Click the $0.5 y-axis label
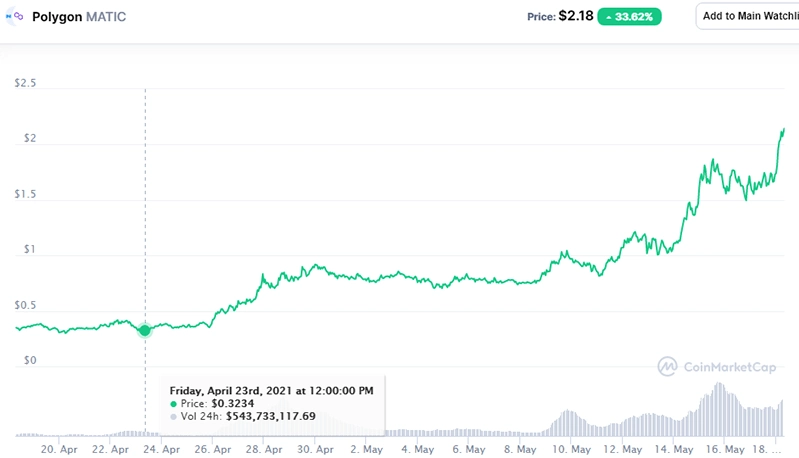Screen dimensions: 799x458 pyautogui.click(x=25, y=305)
